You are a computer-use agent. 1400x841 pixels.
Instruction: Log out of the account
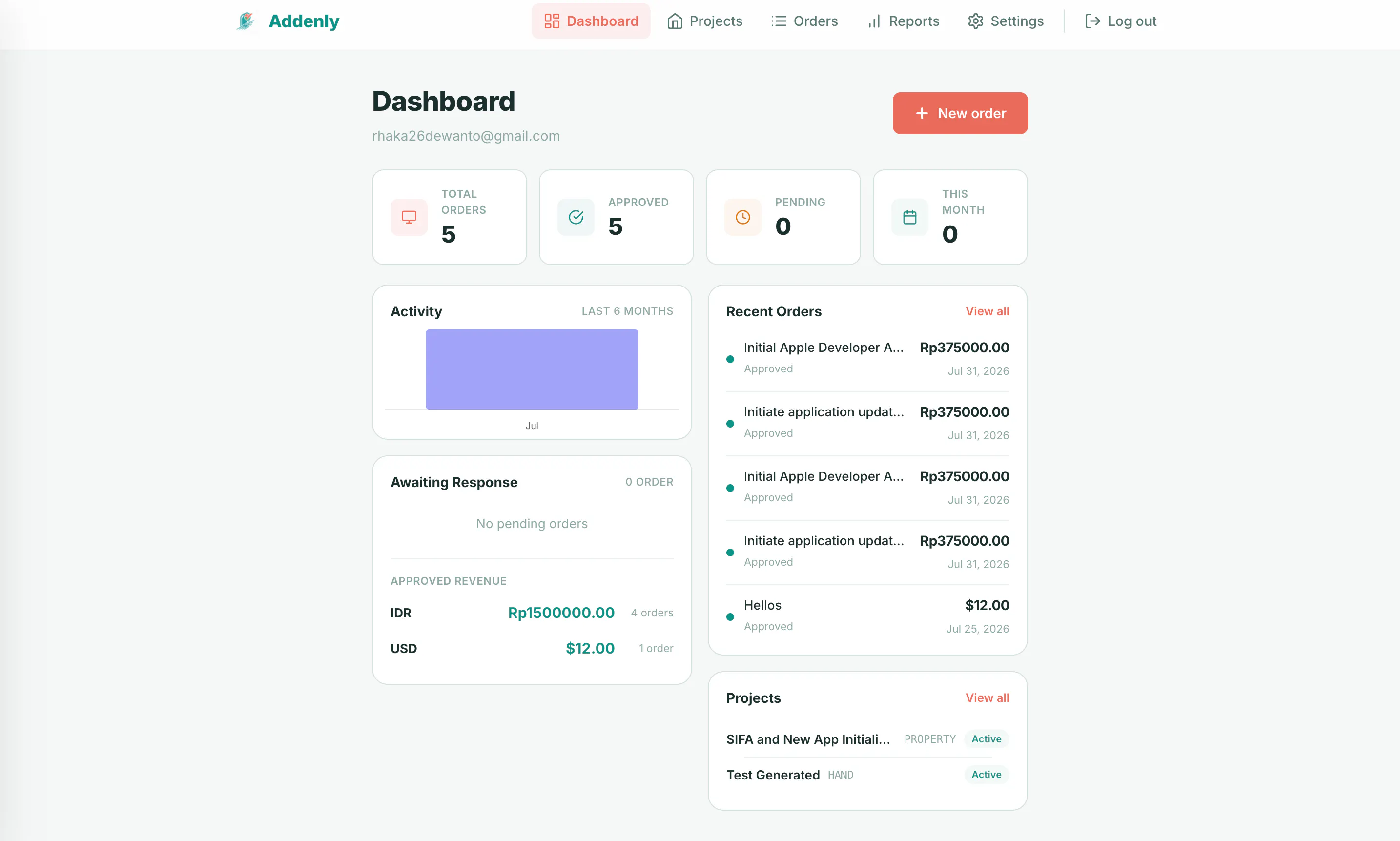pyautogui.click(x=1121, y=21)
